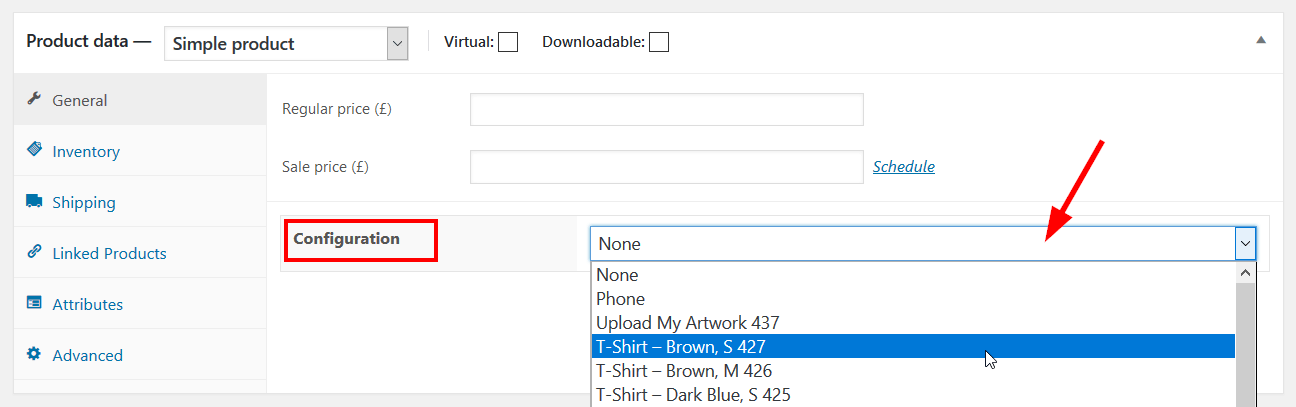This screenshot has width=1296, height=407.
Task: Collapse the Product data panel arrow
Action: (1261, 41)
